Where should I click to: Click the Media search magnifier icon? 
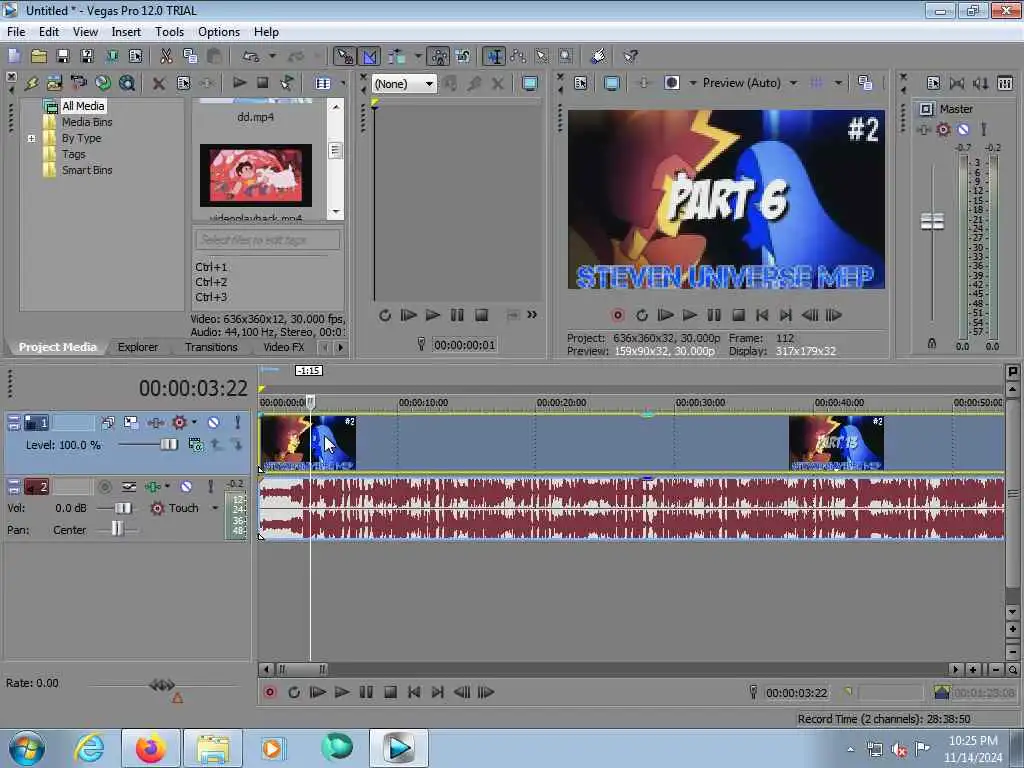(x=127, y=83)
